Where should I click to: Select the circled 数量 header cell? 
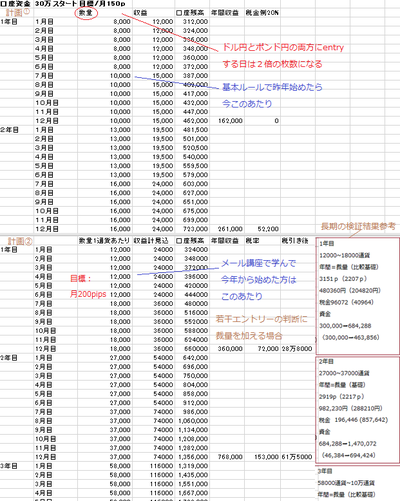pos(86,13)
